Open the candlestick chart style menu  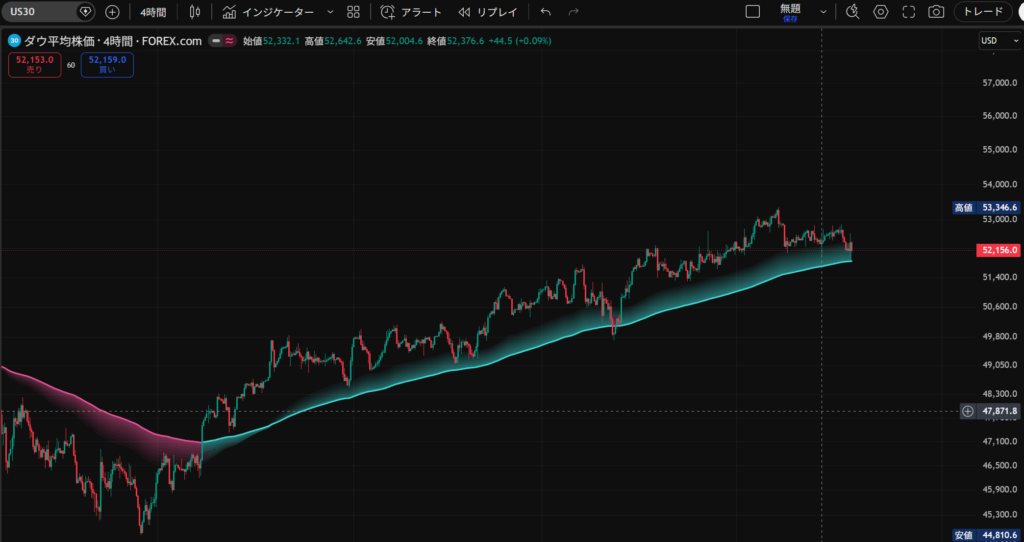pyautogui.click(x=195, y=12)
